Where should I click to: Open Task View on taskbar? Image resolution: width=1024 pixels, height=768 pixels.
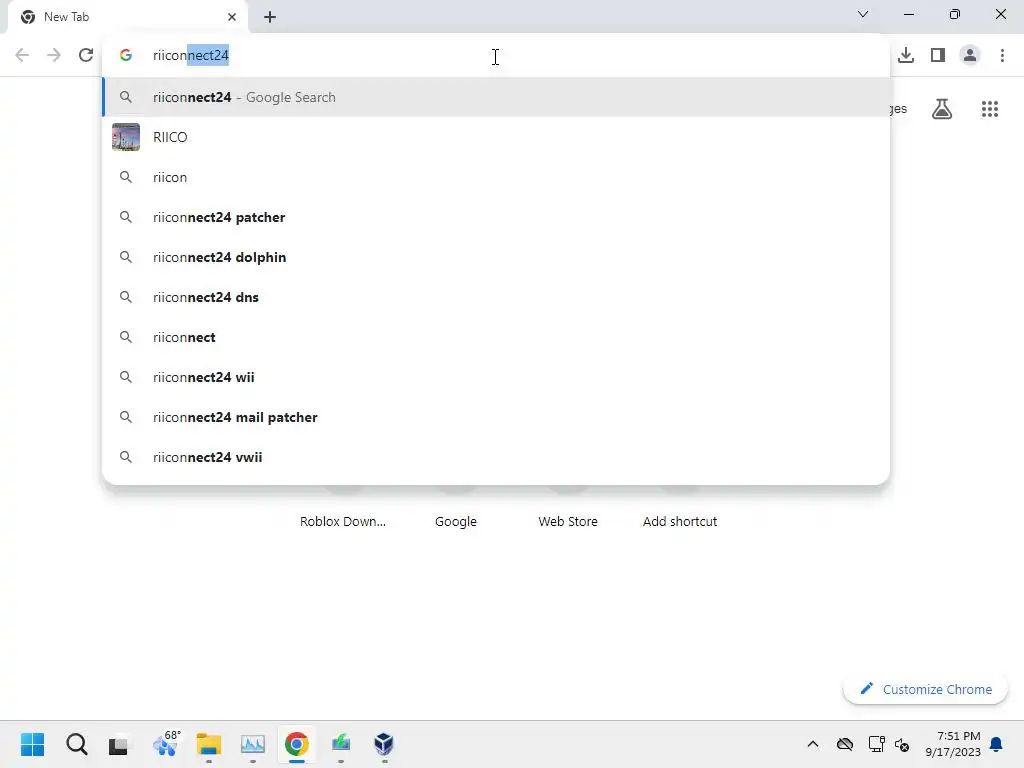tap(119, 744)
